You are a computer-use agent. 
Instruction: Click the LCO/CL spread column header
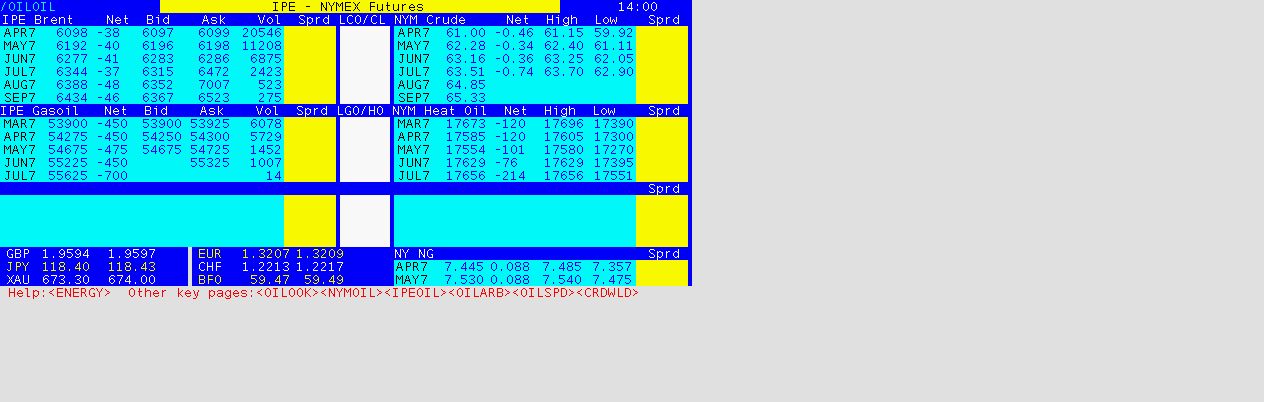362,20
